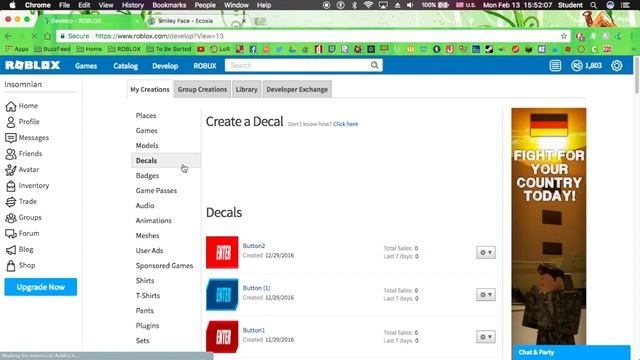Open Messages in the left sidebar

click(27, 138)
